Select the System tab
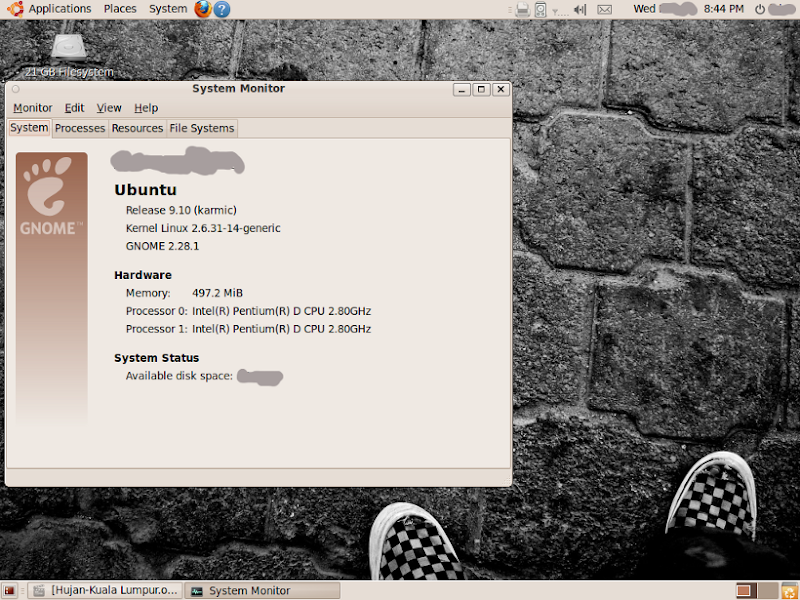This screenshot has width=800, height=600. coord(29,128)
